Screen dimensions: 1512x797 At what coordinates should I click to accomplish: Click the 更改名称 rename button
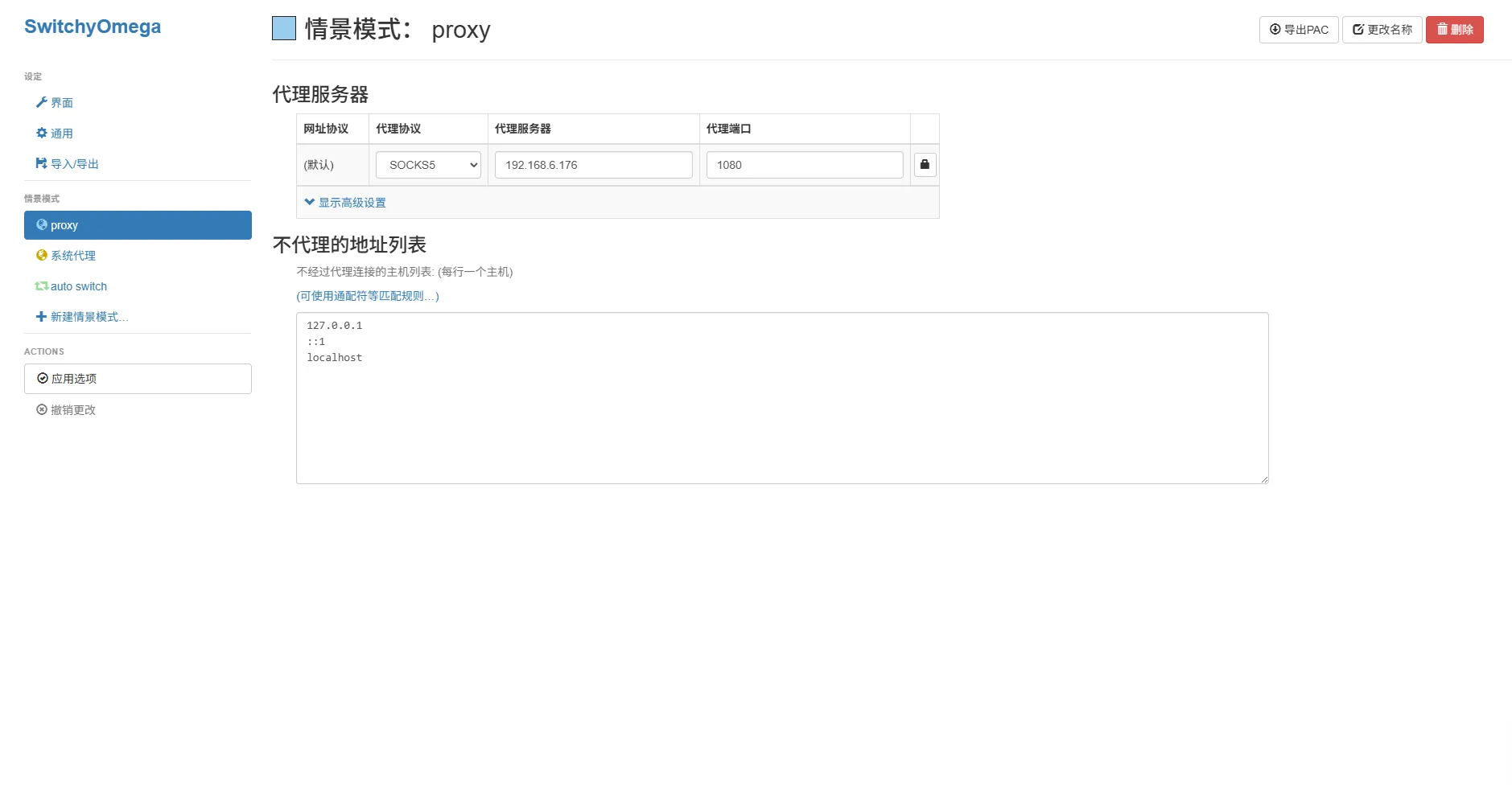1382,30
